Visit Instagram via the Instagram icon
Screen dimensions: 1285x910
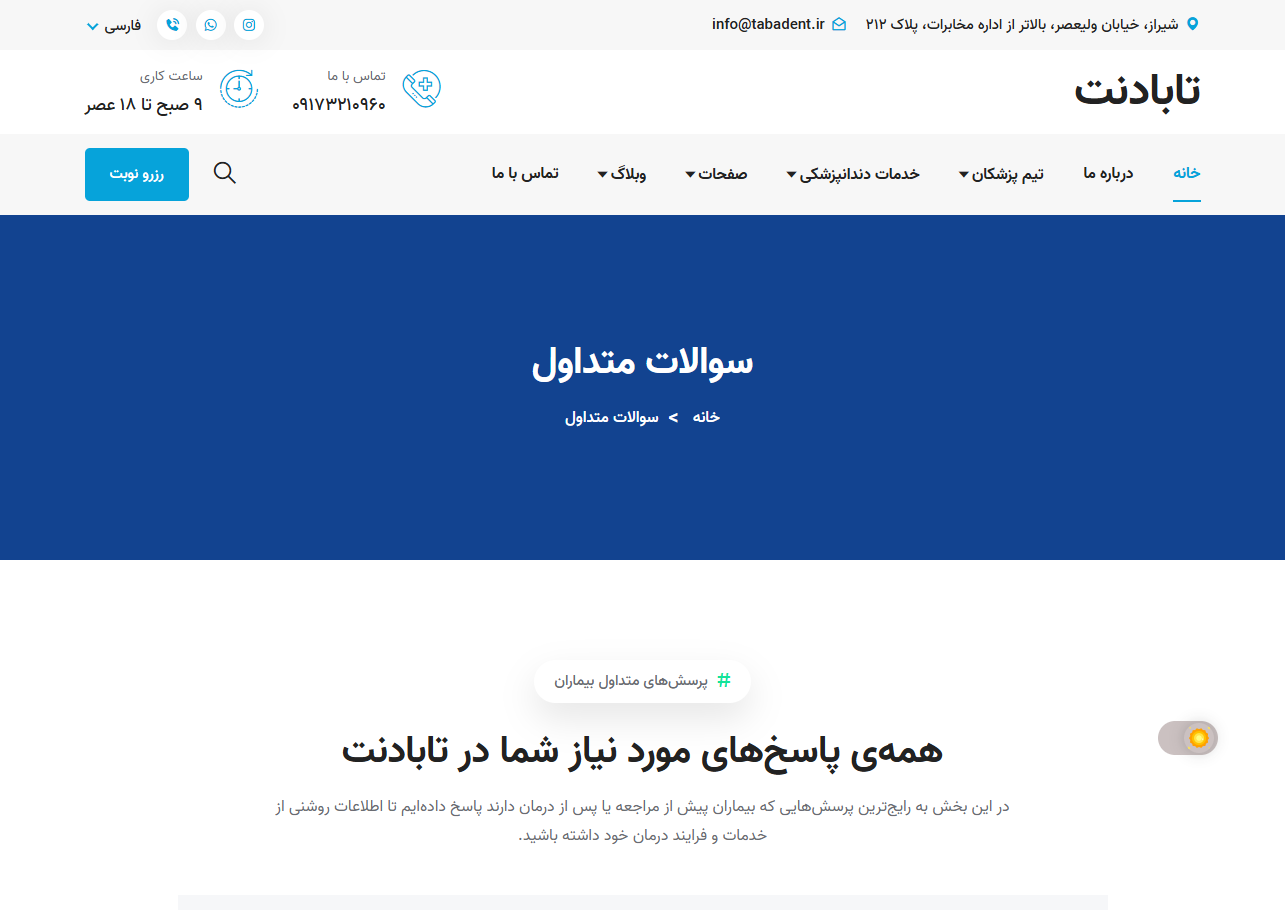[x=248, y=25]
